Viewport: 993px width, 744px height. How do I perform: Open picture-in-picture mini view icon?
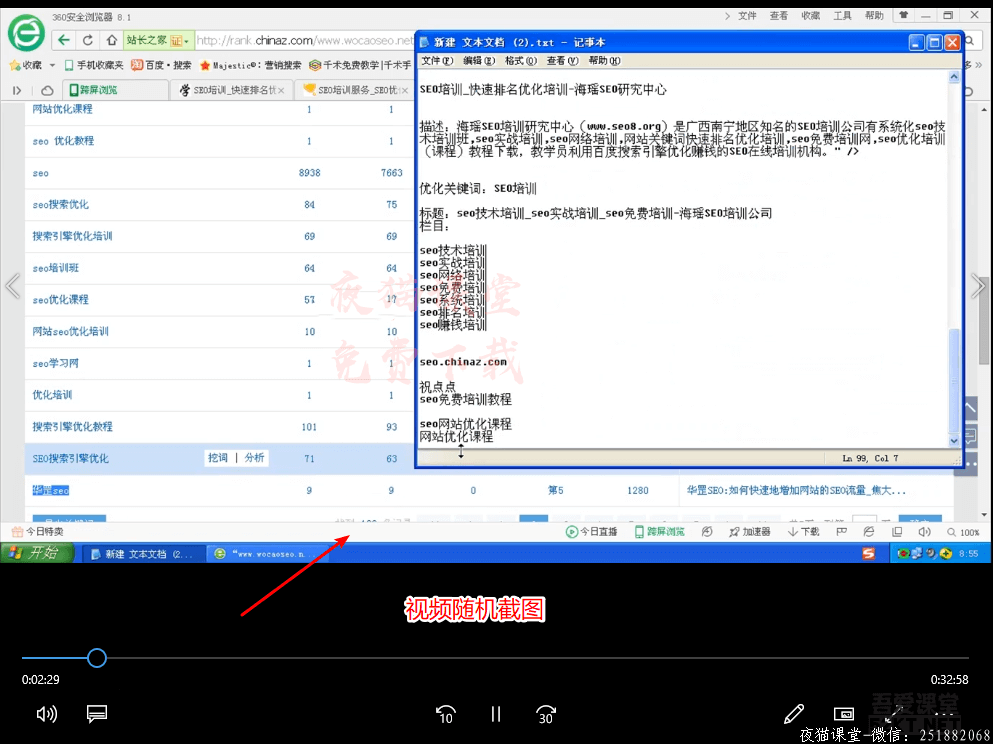[844, 714]
